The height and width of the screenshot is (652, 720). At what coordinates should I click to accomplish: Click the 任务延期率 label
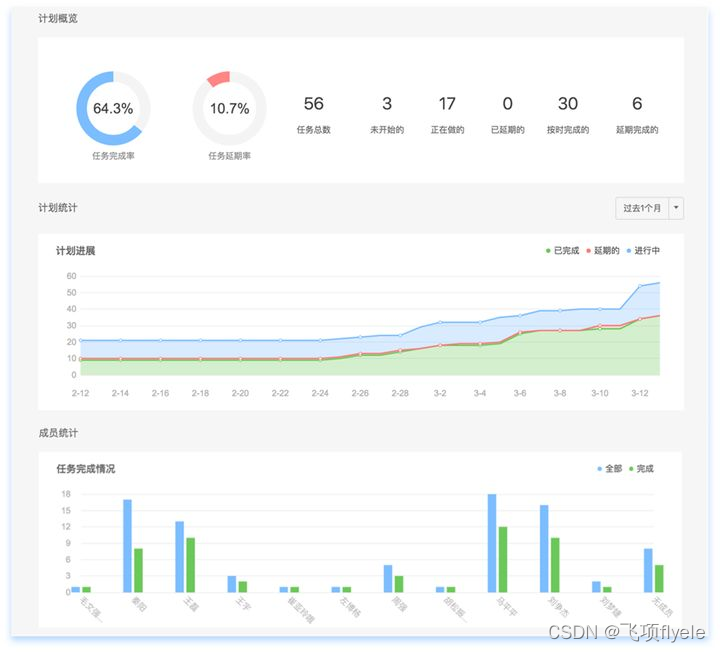point(230,156)
